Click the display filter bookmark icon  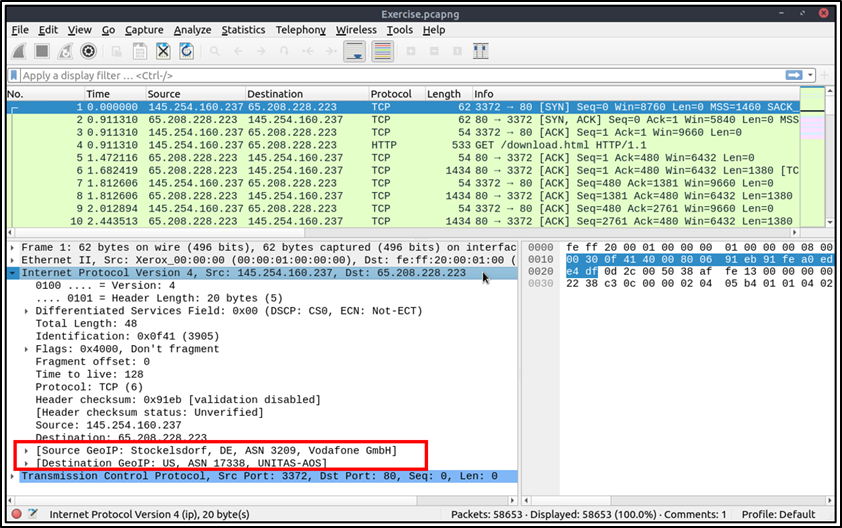tap(14, 76)
